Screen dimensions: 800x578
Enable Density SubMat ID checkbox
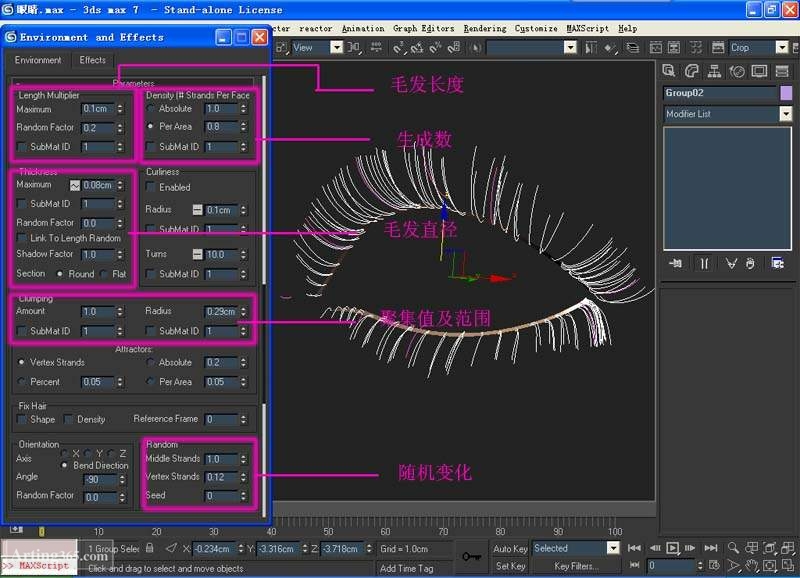click(x=151, y=147)
